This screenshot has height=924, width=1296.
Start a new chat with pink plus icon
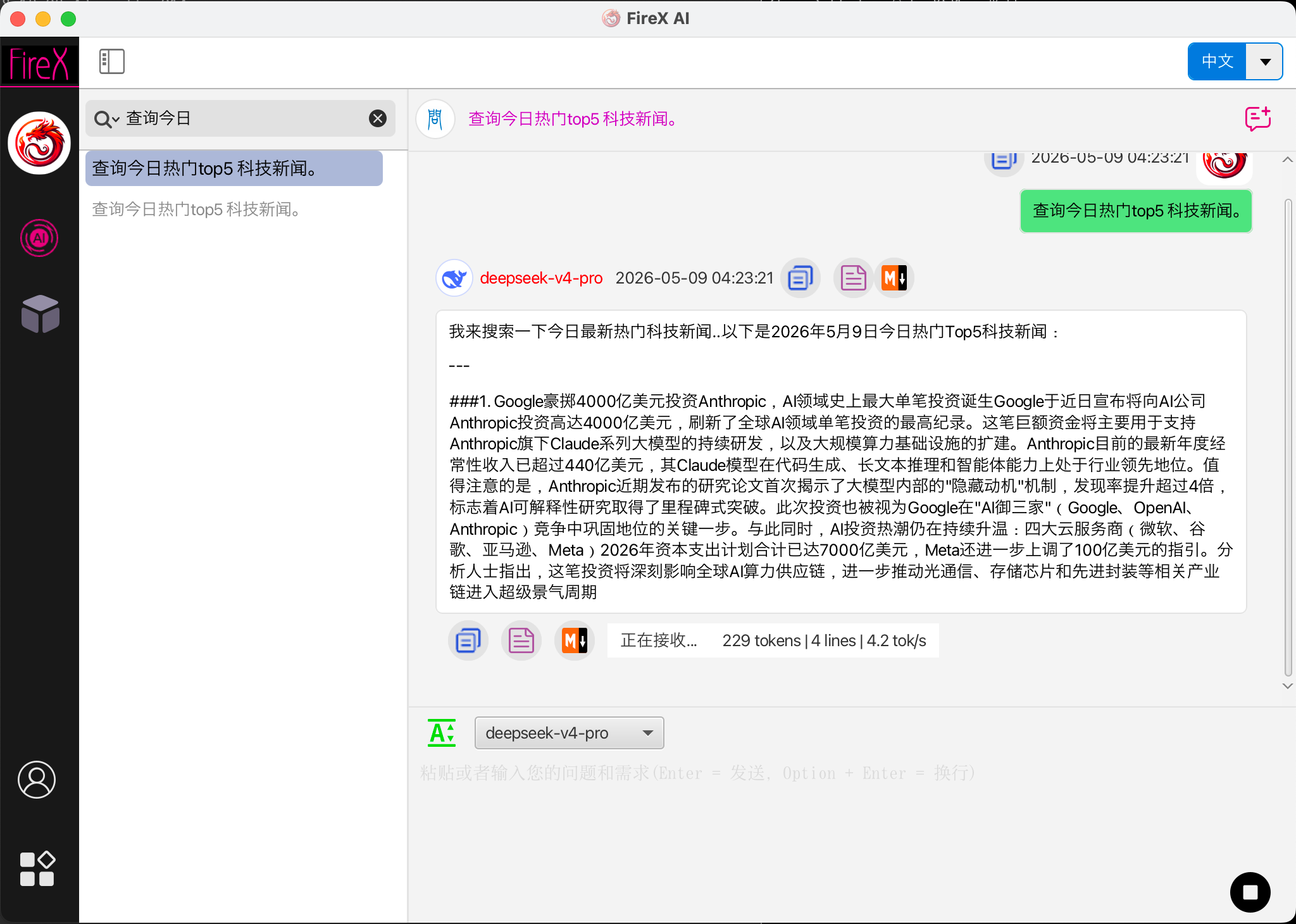(x=1258, y=118)
